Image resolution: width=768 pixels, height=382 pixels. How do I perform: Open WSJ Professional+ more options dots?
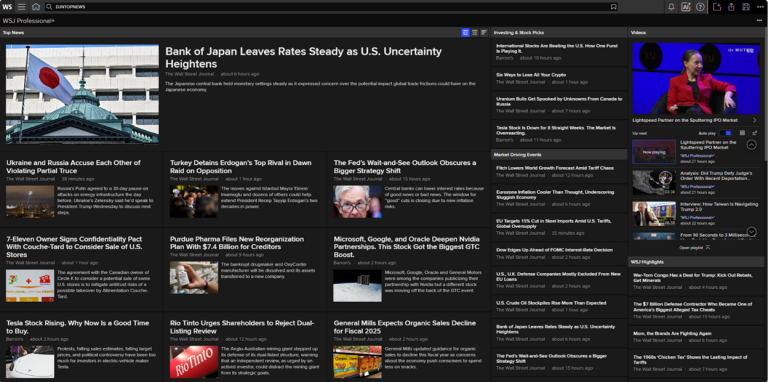[x=759, y=21]
